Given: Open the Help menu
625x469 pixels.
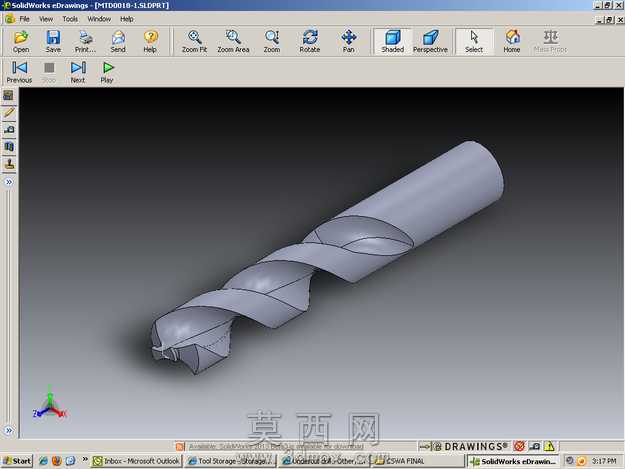Looking at the screenshot, I should click(x=127, y=19).
